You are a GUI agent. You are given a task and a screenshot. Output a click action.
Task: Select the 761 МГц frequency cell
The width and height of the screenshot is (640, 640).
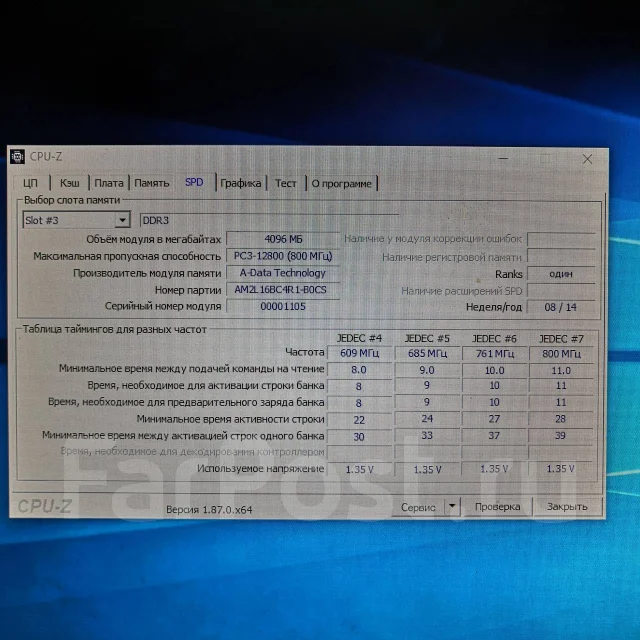[x=495, y=353]
